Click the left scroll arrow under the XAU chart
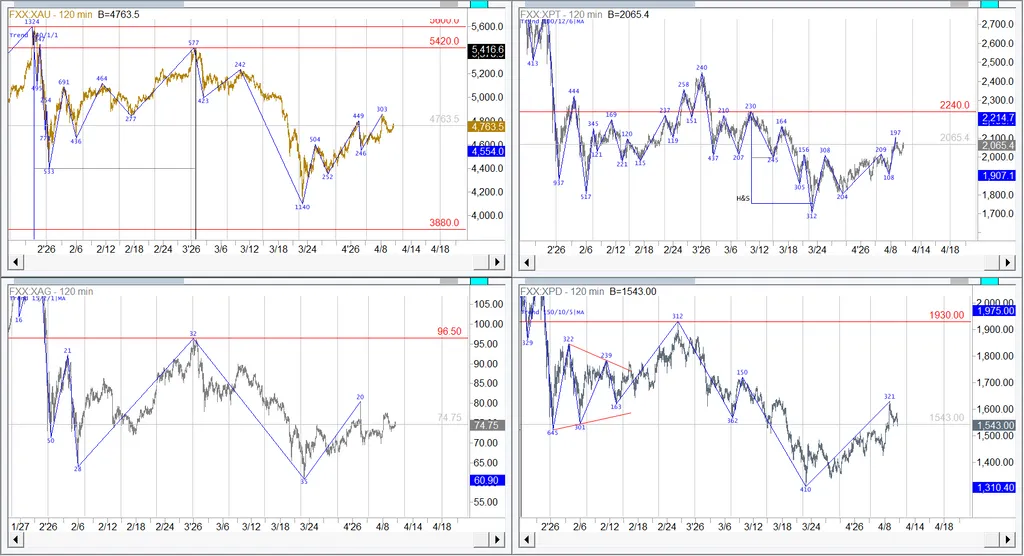1024x556 pixels. (14, 262)
